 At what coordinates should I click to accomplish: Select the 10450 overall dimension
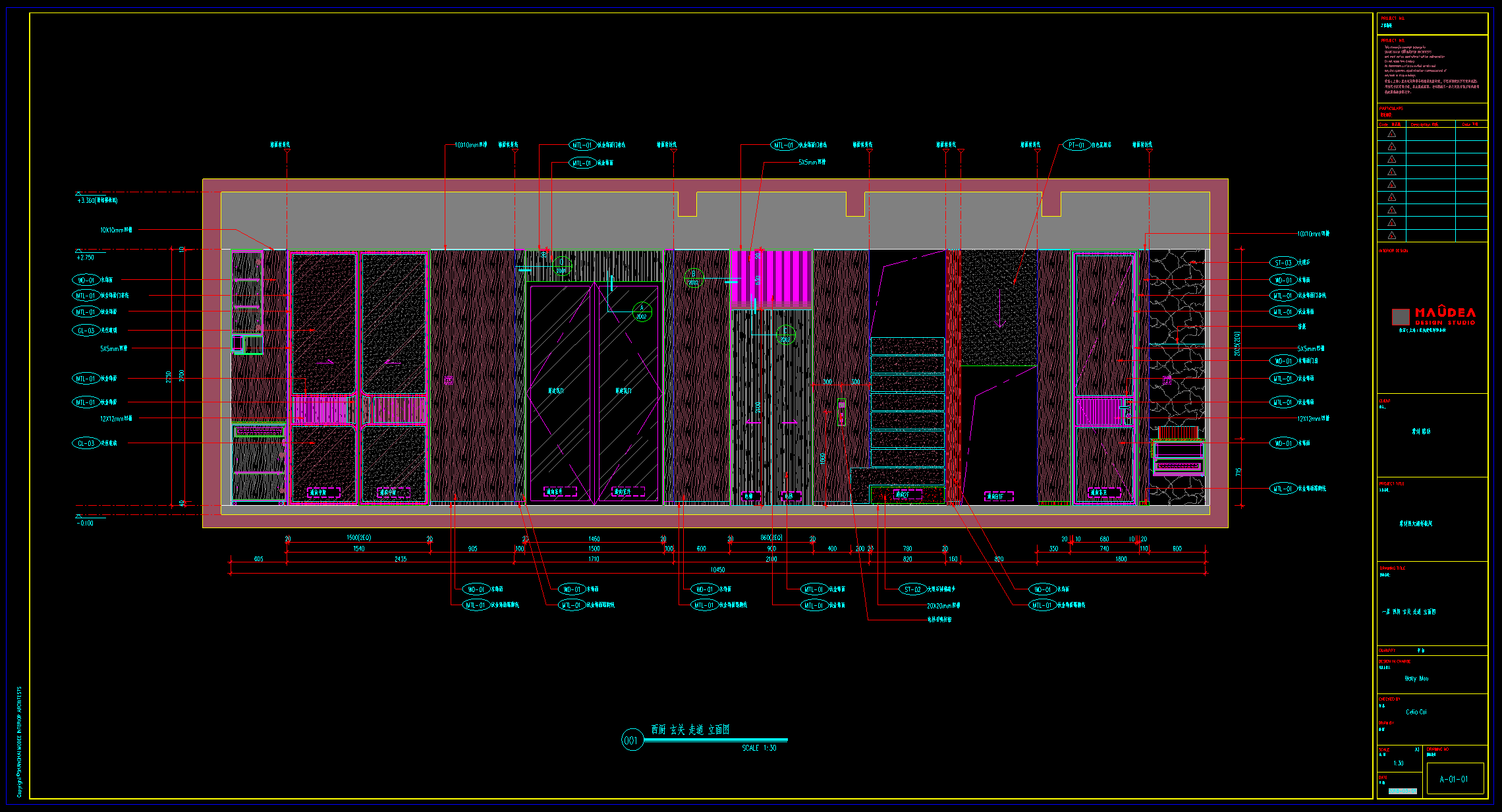coord(717,570)
